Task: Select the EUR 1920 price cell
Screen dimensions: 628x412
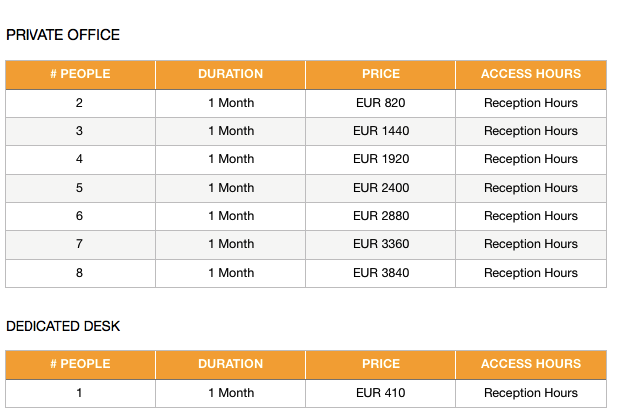Action: click(380, 159)
